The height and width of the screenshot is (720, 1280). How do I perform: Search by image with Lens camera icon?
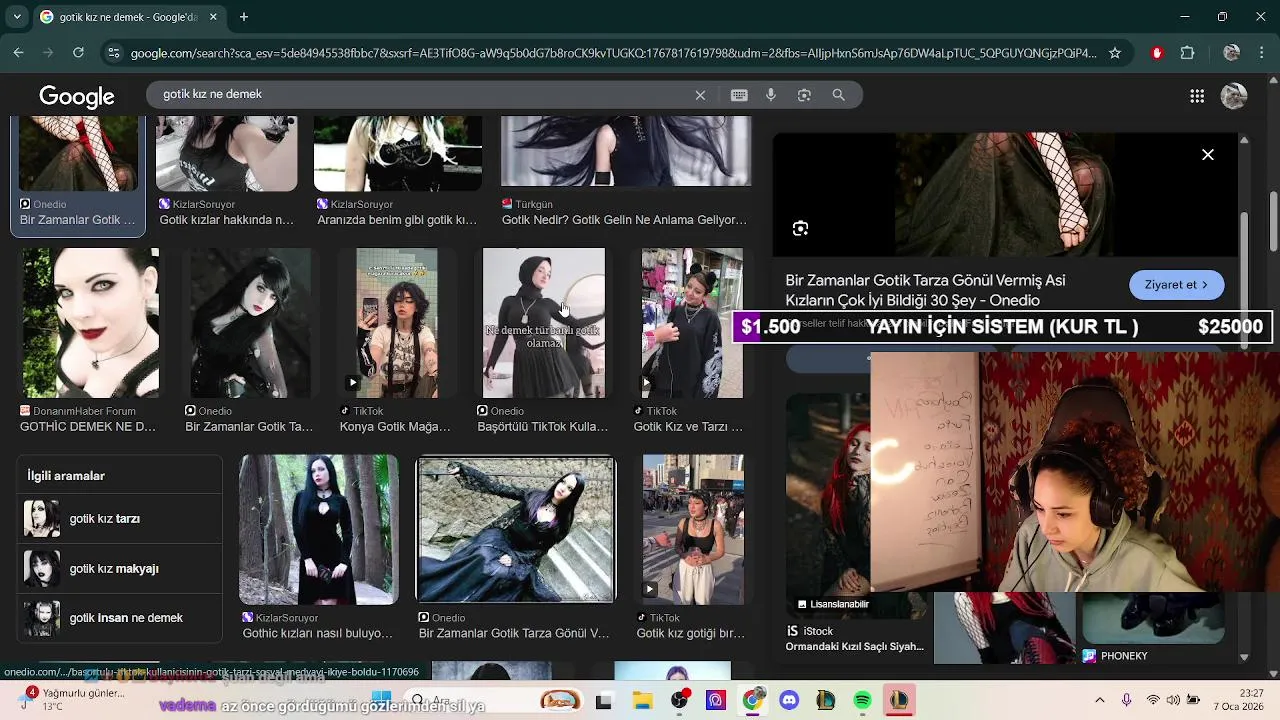804,95
